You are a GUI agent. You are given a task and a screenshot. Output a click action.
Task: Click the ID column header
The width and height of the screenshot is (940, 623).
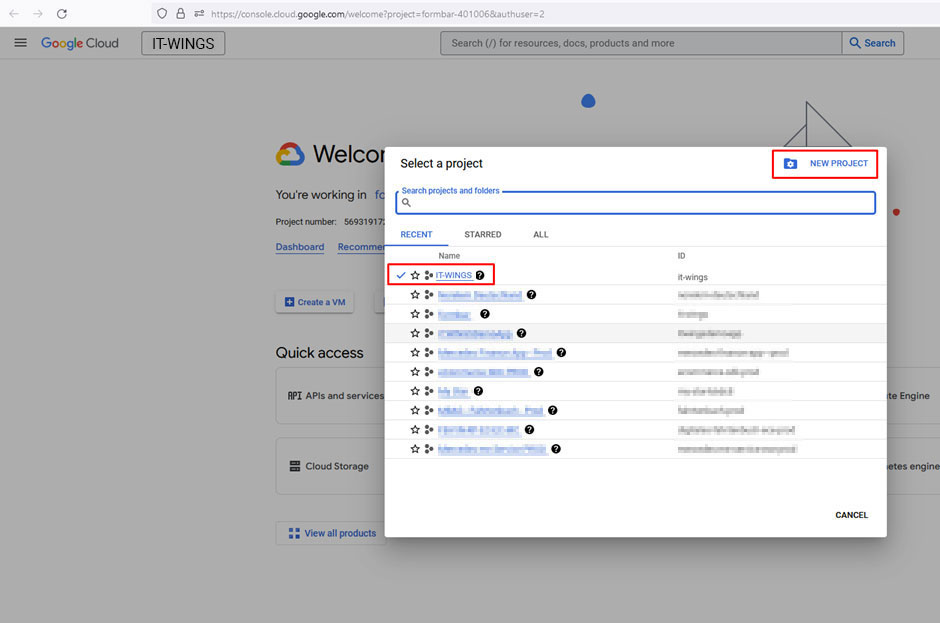tap(681, 255)
